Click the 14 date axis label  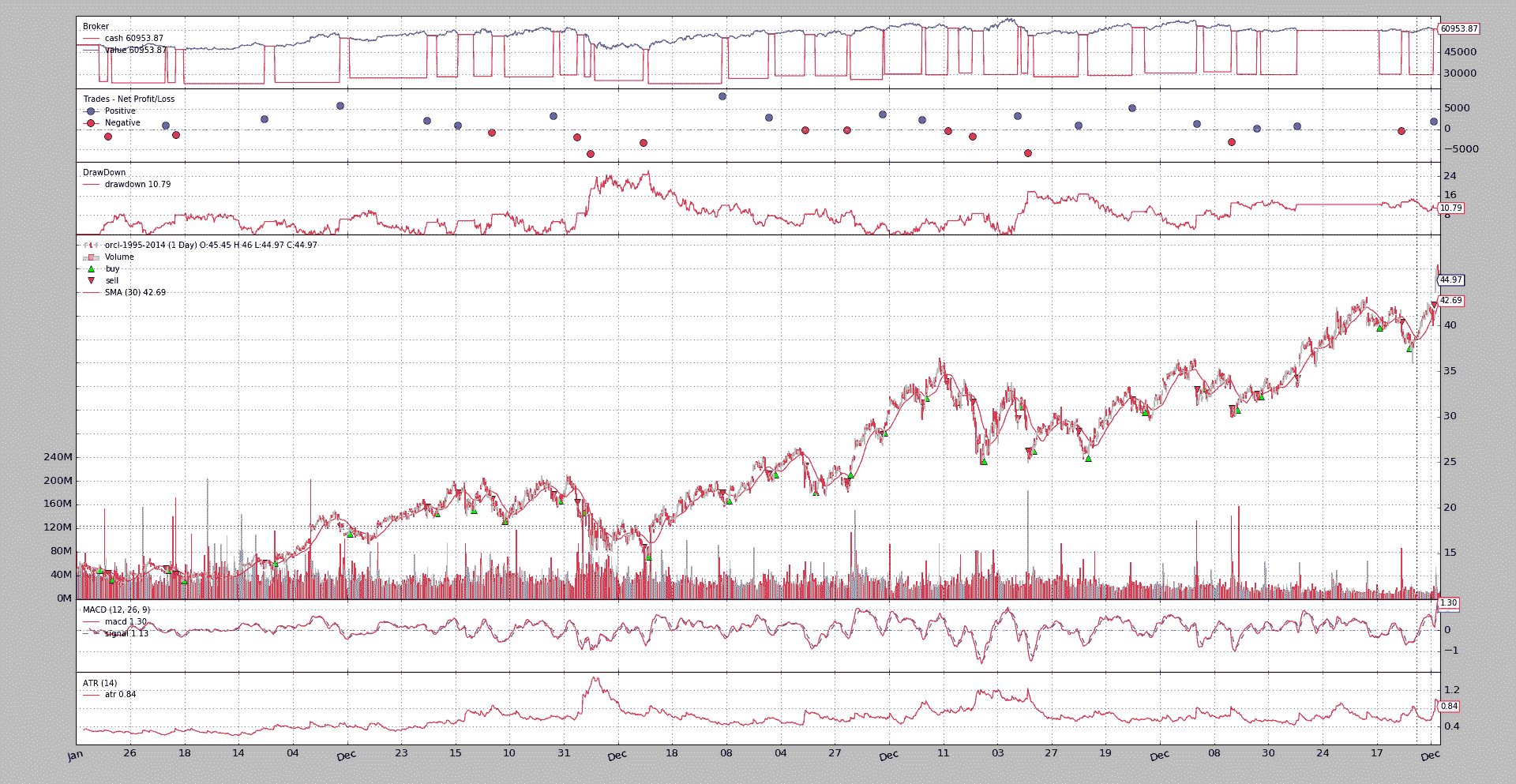(x=238, y=753)
